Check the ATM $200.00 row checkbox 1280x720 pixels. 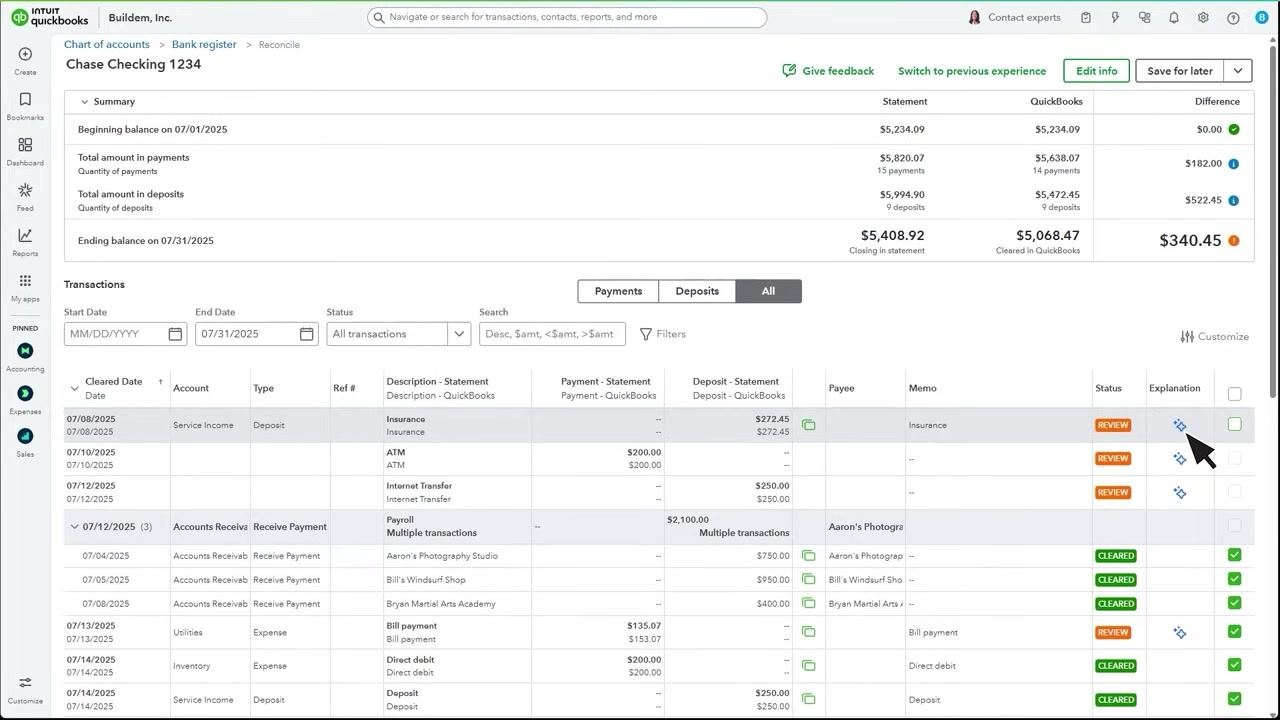(1234, 458)
